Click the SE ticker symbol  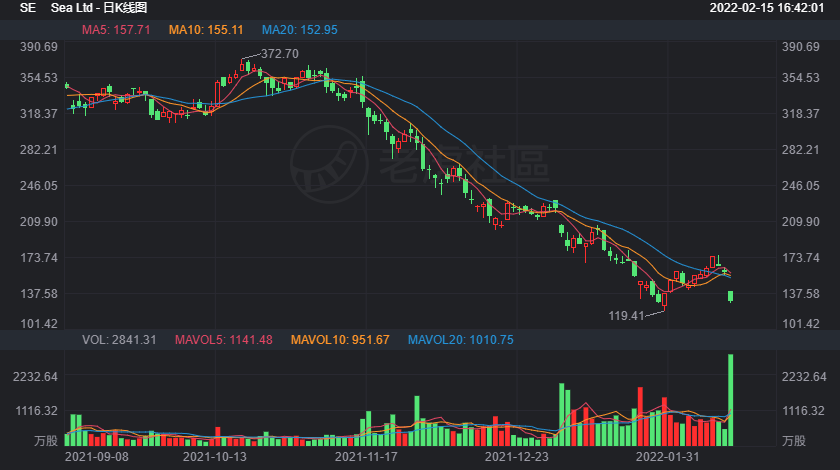(28, 8)
